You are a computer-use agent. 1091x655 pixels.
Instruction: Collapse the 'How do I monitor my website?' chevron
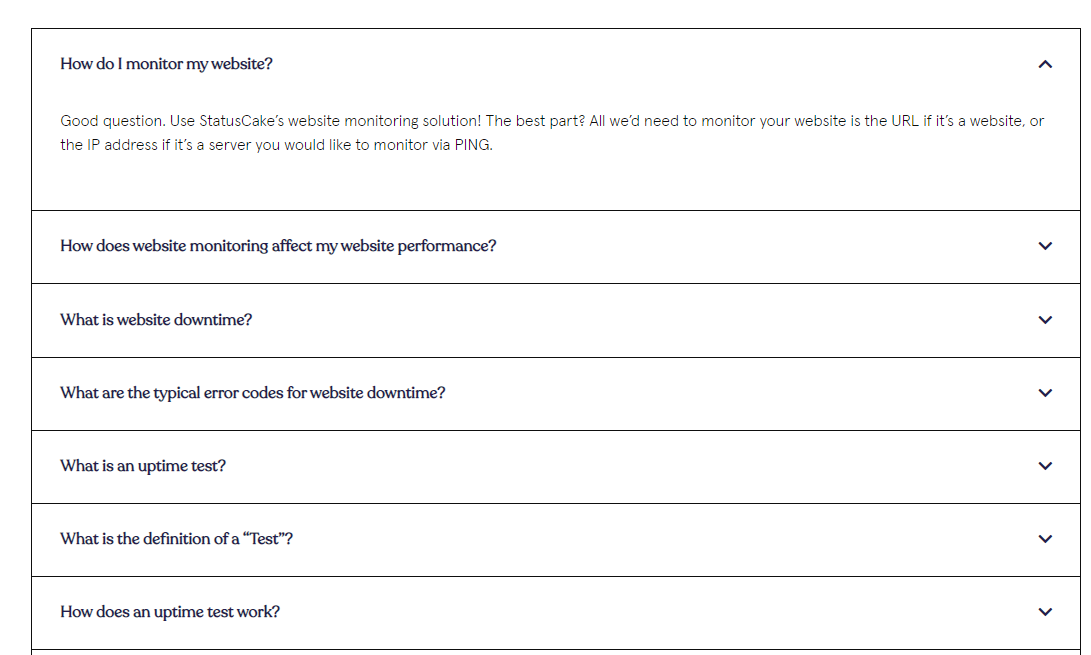point(1044,64)
